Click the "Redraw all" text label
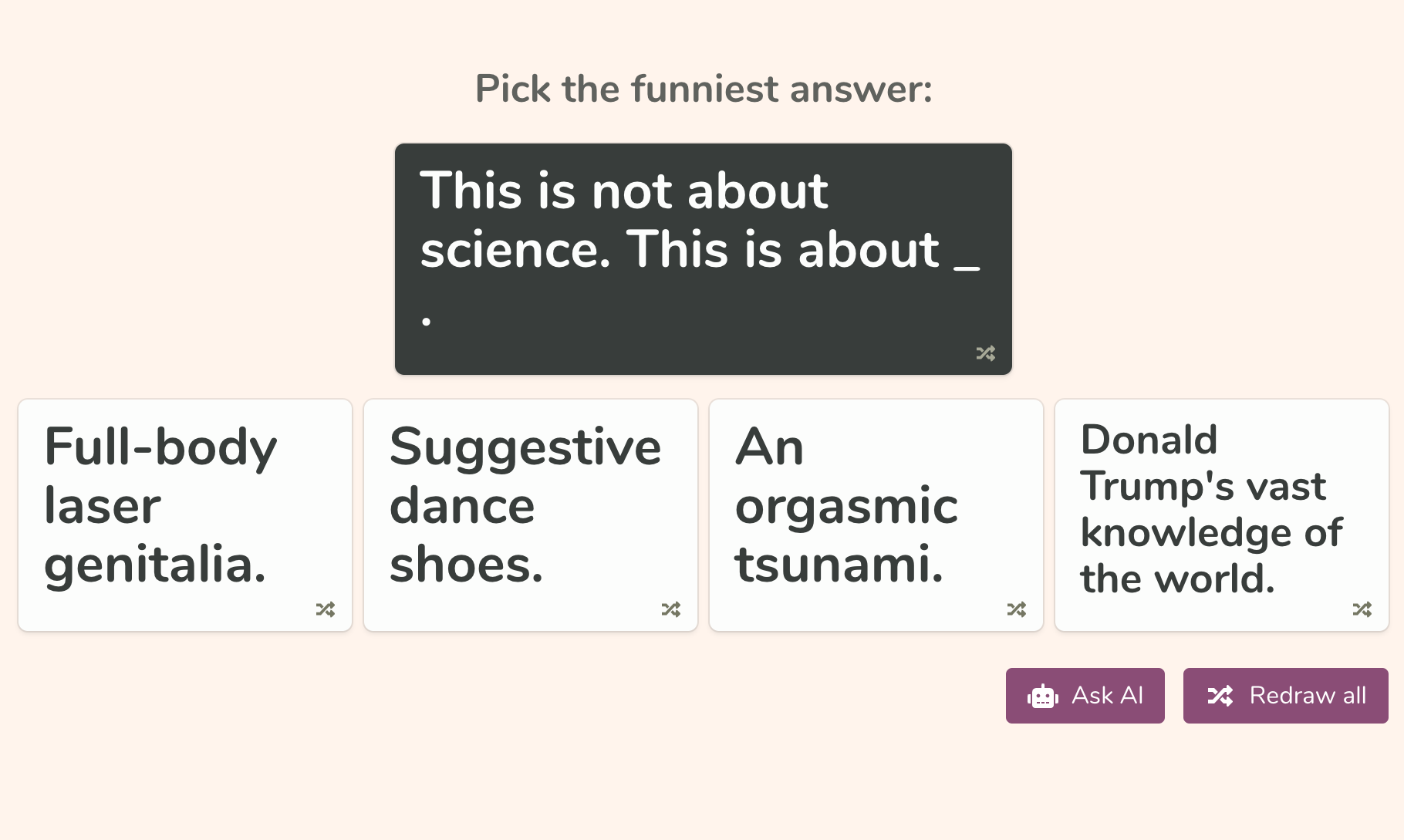1404x840 pixels. [x=1307, y=696]
